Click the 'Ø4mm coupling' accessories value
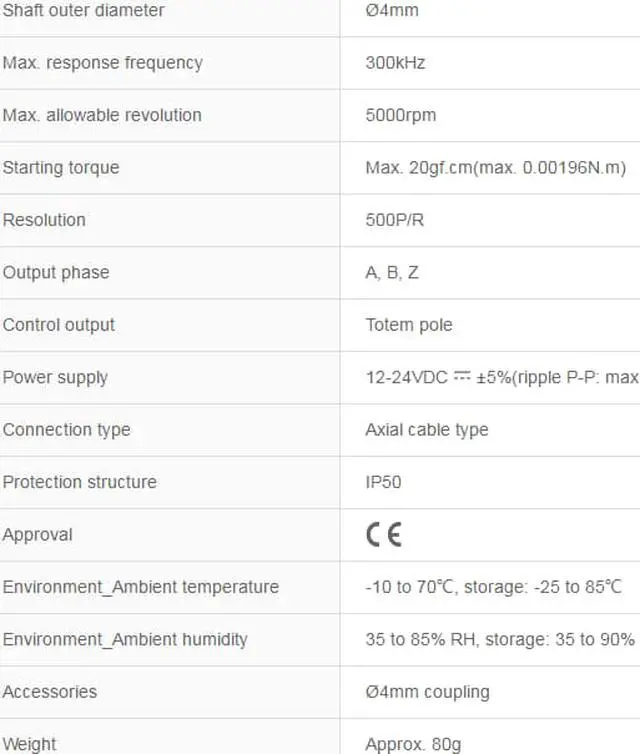This screenshot has height=754, width=640. click(427, 692)
